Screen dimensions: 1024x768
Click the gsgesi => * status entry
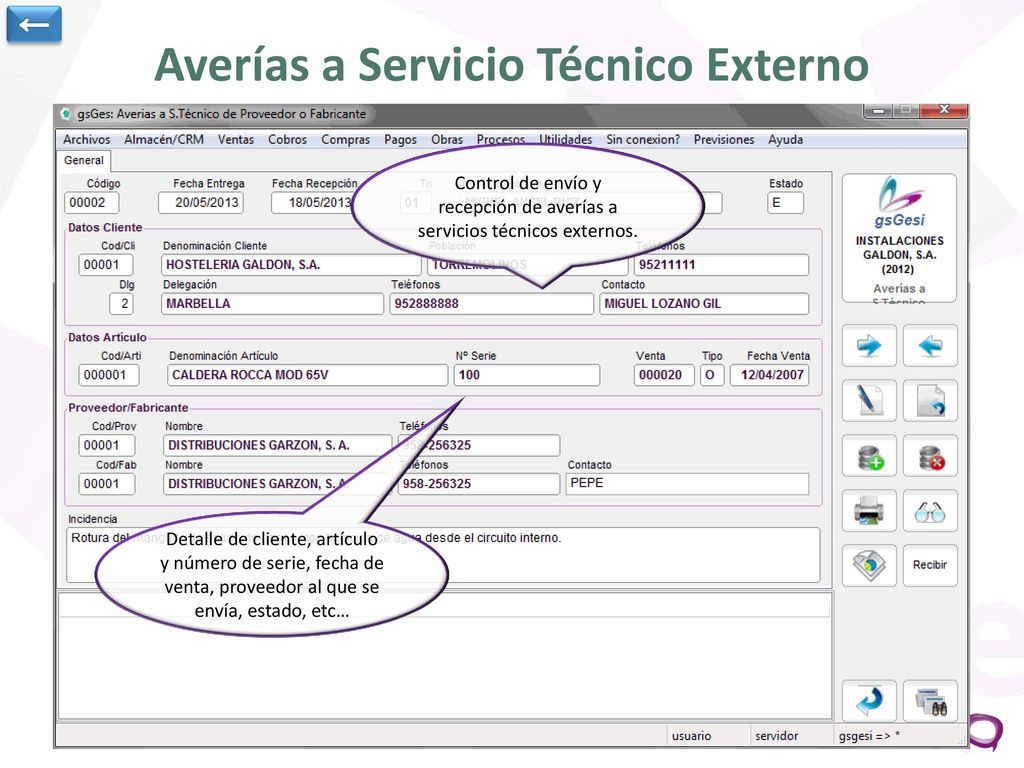coord(869,736)
